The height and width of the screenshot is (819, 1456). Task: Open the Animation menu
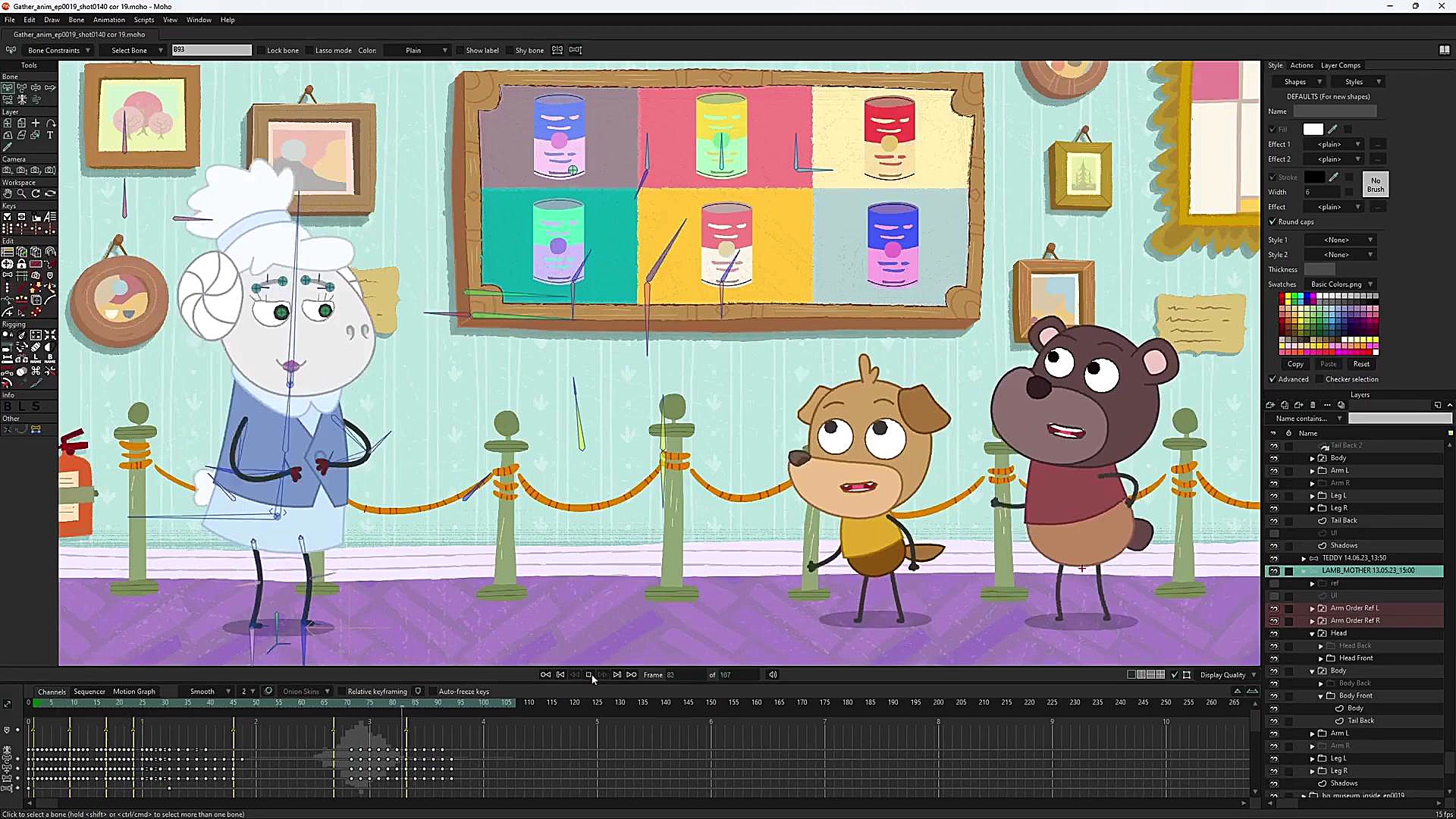point(109,20)
